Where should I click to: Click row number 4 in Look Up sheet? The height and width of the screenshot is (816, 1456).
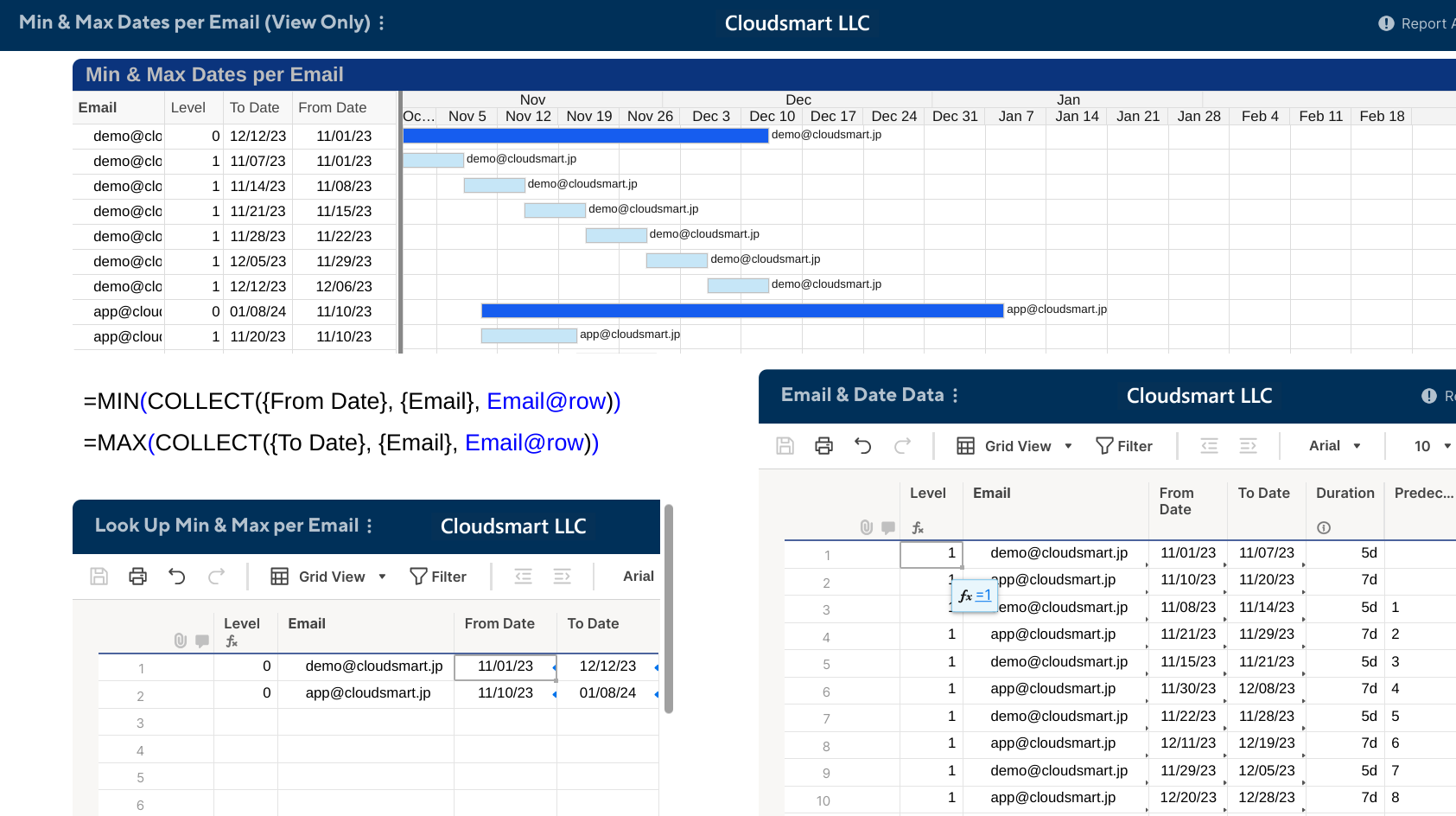coord(140,750)
